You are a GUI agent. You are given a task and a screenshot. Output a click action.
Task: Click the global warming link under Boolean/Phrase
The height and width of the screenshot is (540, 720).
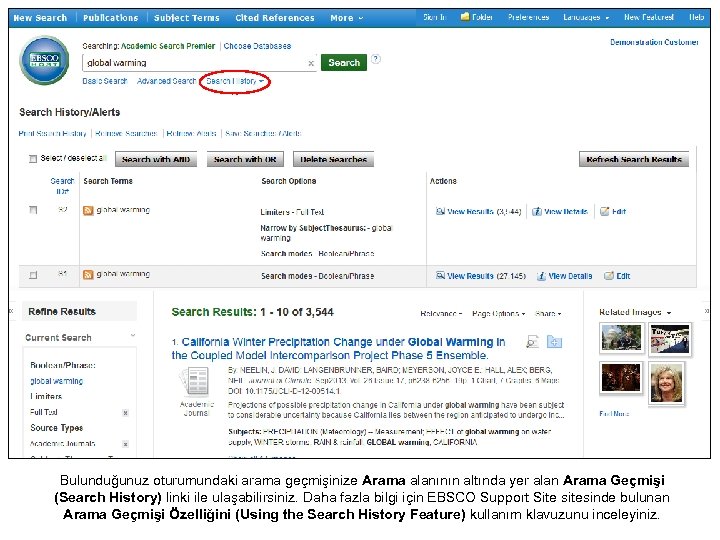click(56, 381)
